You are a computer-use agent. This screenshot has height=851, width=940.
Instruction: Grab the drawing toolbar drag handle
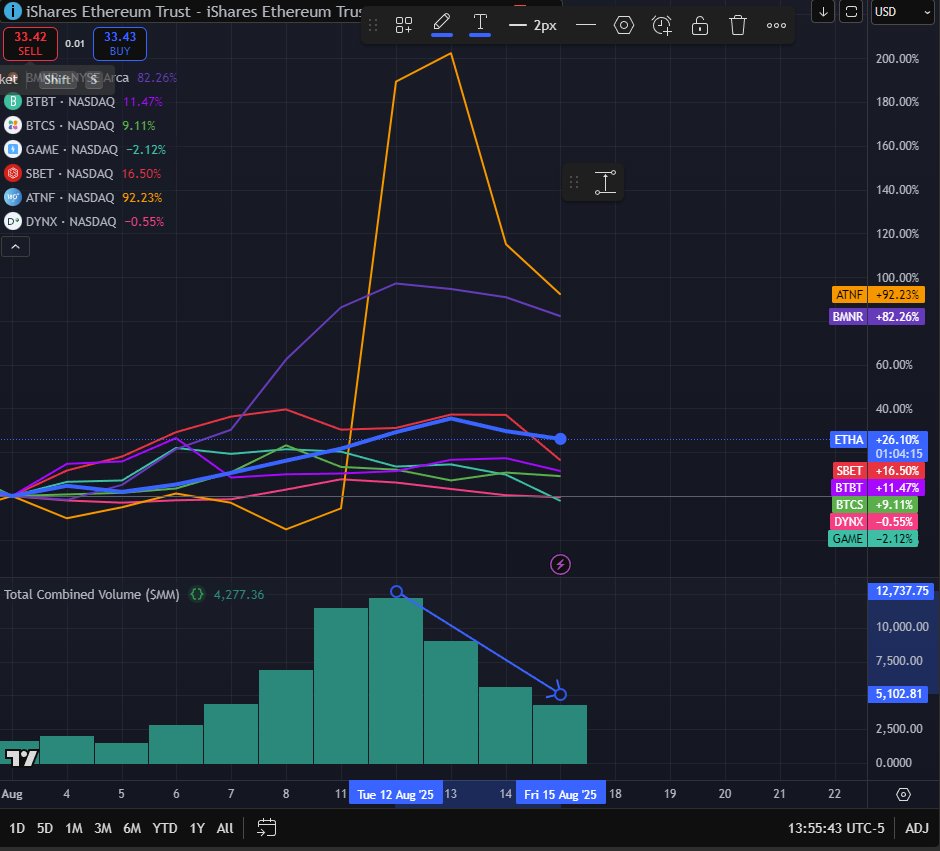point(373,25)
